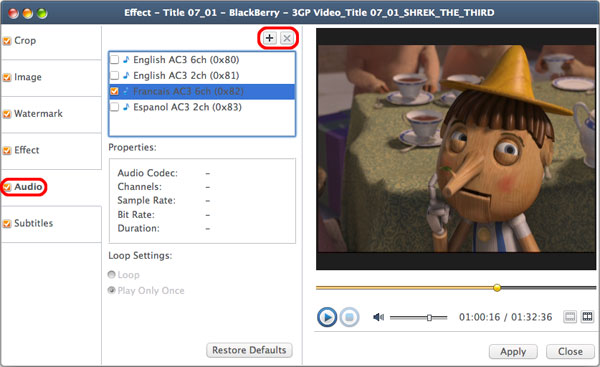Toggle the Effect checkbox
The image size is (600, 367).
pyautogui.click(x=7, y=150)
